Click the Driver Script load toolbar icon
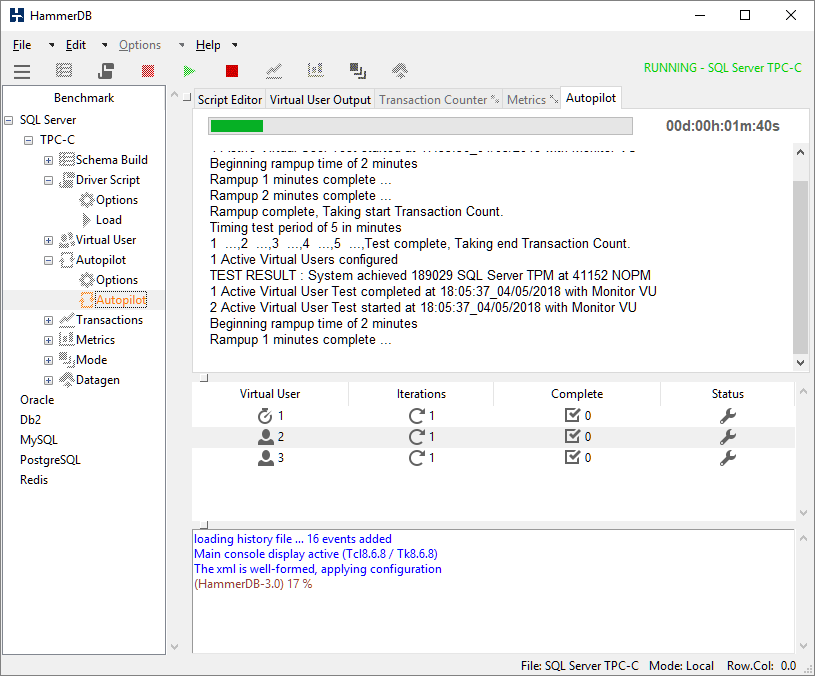Viewport: 815px width, 676px height. 106,70
